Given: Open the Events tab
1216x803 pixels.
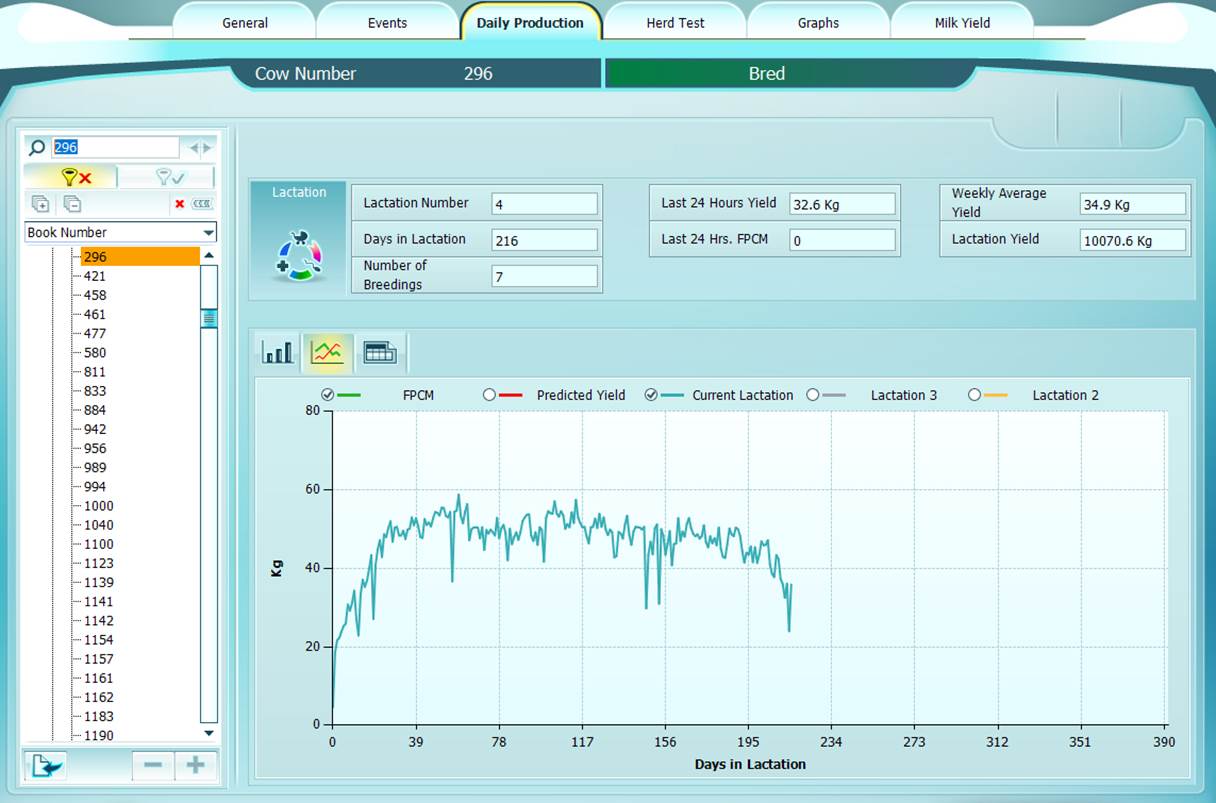Looking at the screenshot, I should pyautogui.click(x=387, y=23).
